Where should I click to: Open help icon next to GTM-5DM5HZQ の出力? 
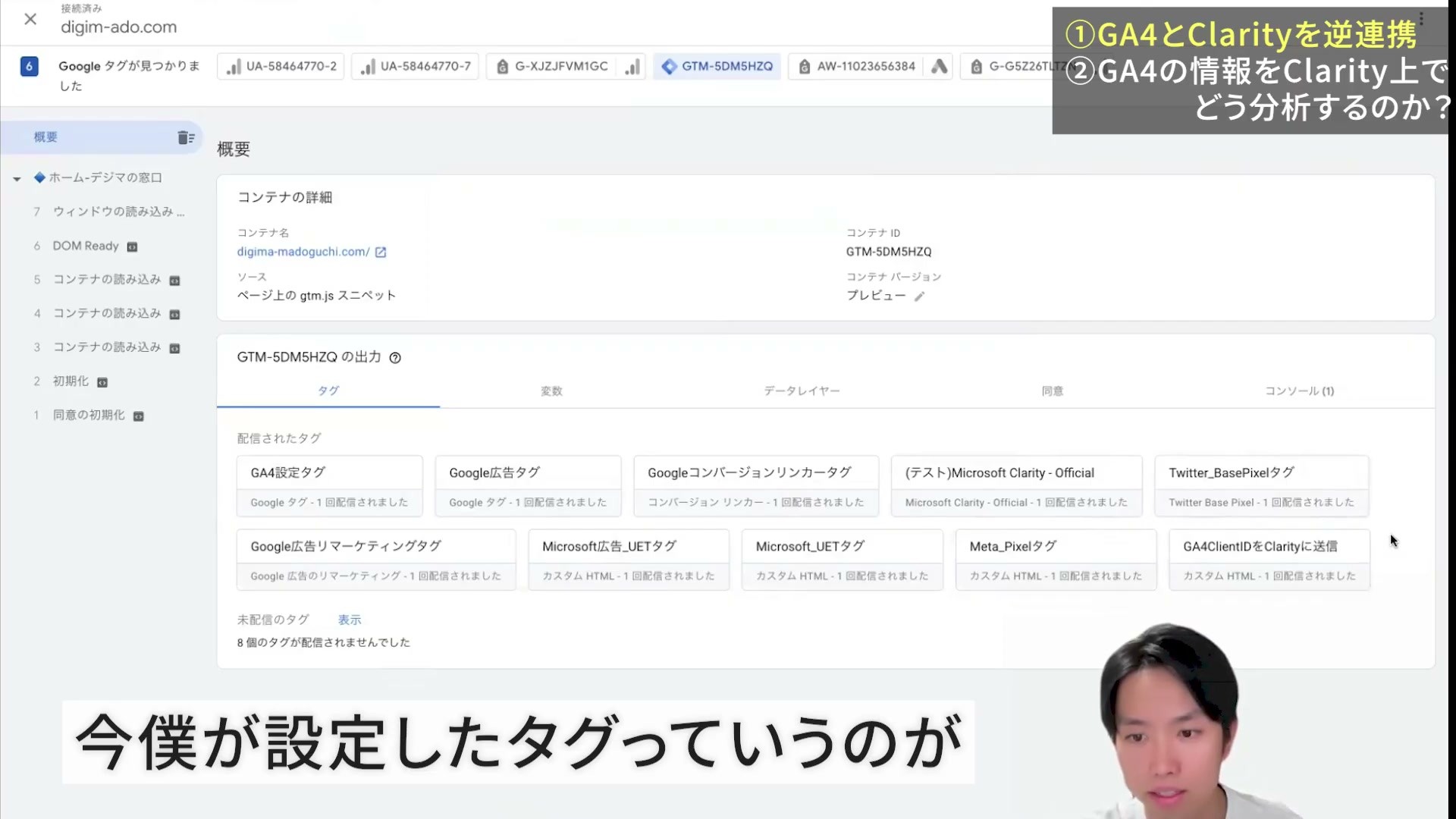click(395, 358)
